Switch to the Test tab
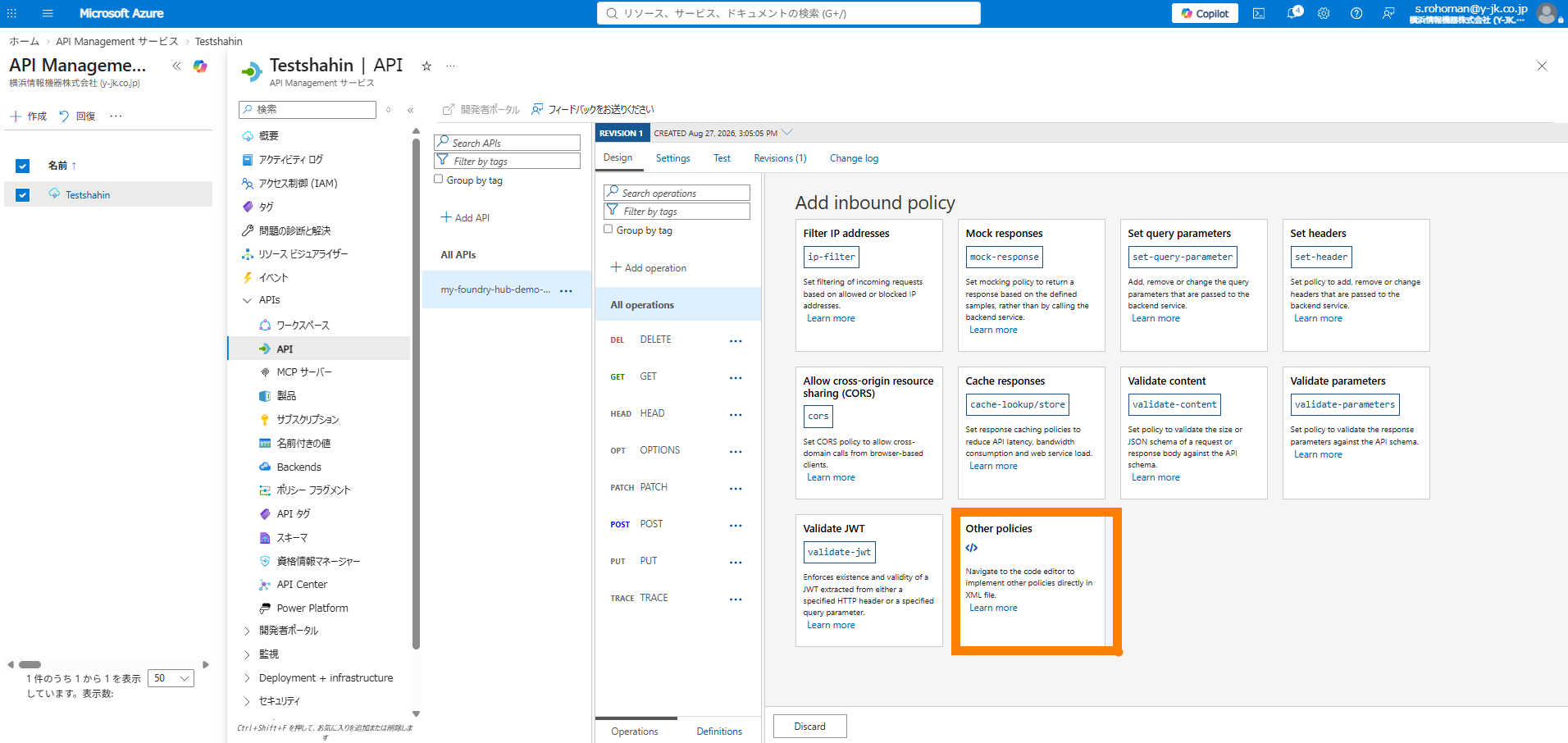This screenshot has height=743, width=1568. pos(722,159)
